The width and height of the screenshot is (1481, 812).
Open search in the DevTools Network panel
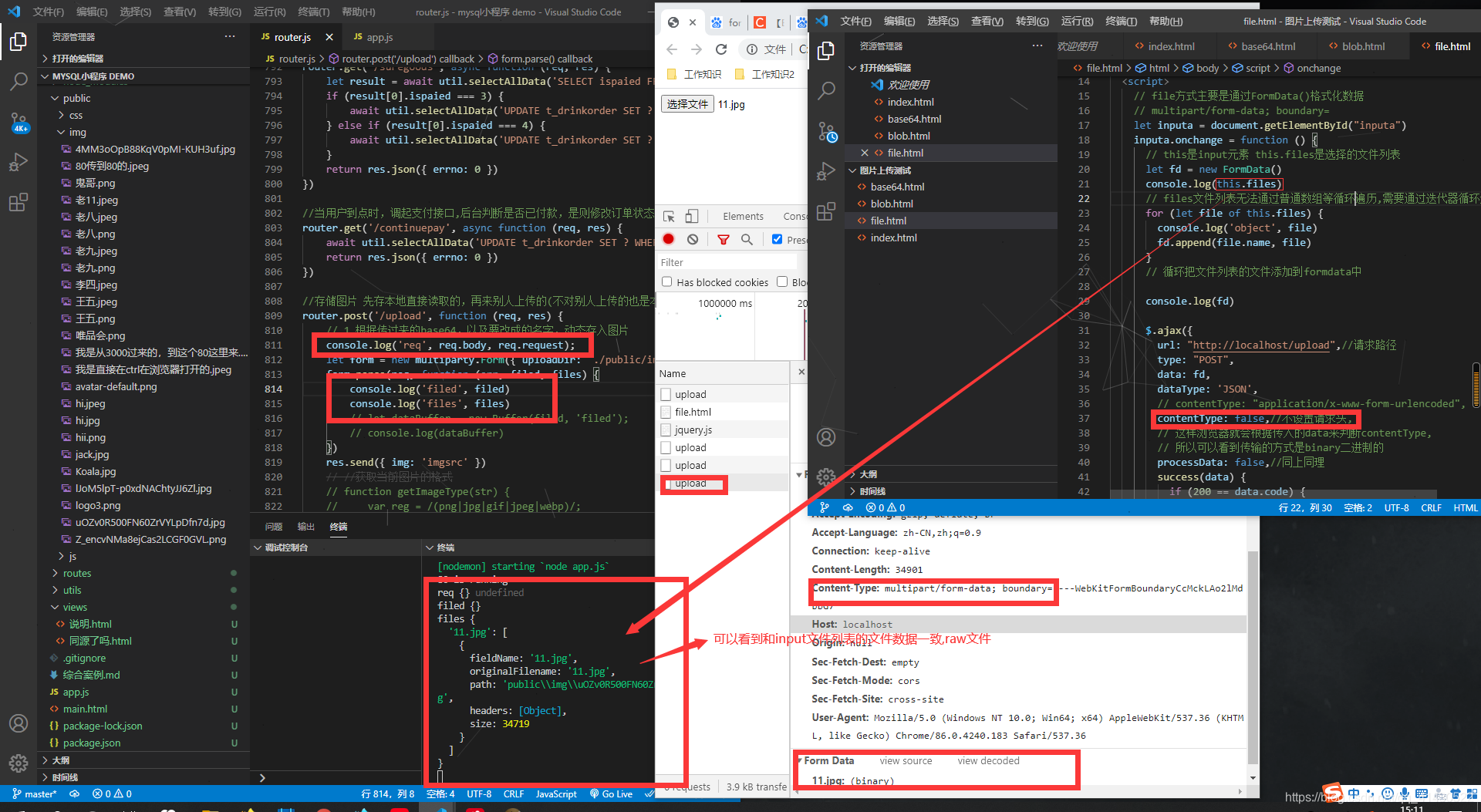click(747, 240)
